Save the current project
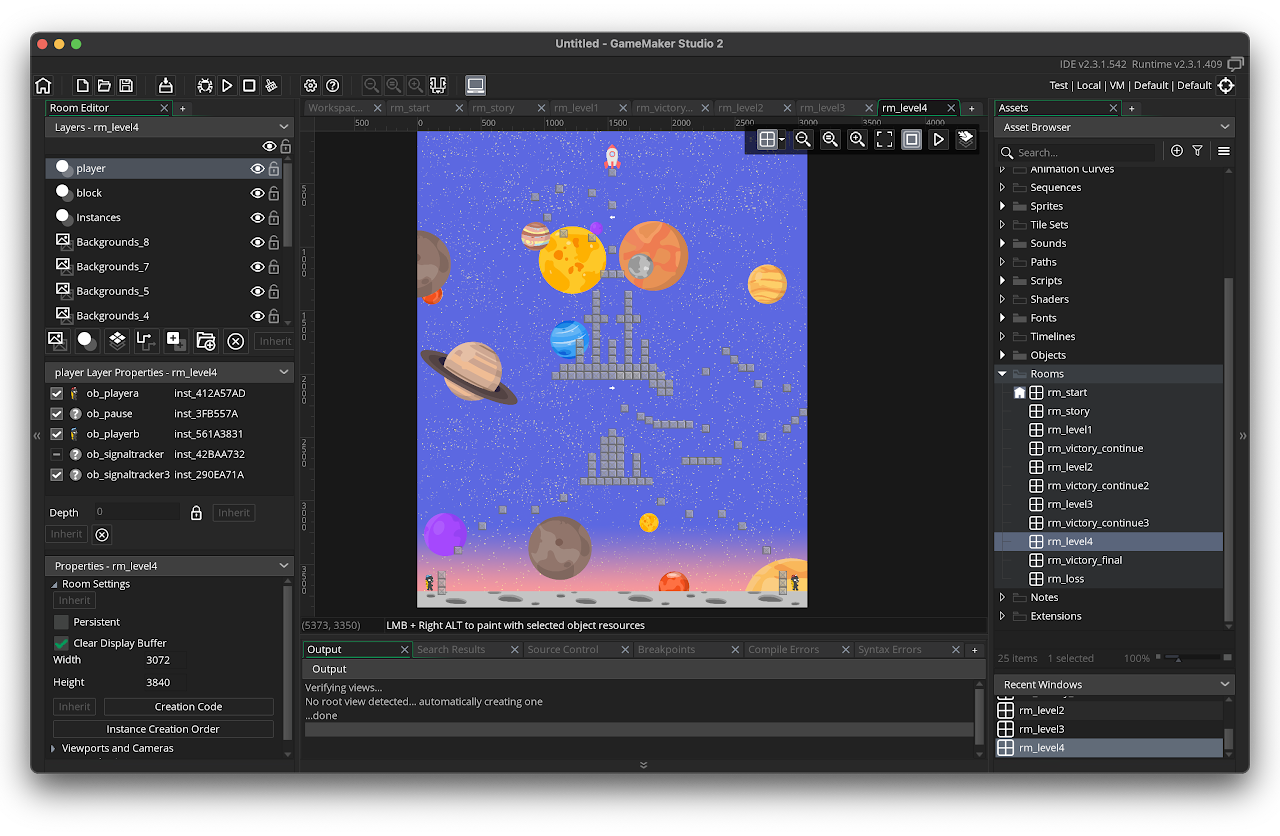The image size is (1280, 836). point(126,86)
